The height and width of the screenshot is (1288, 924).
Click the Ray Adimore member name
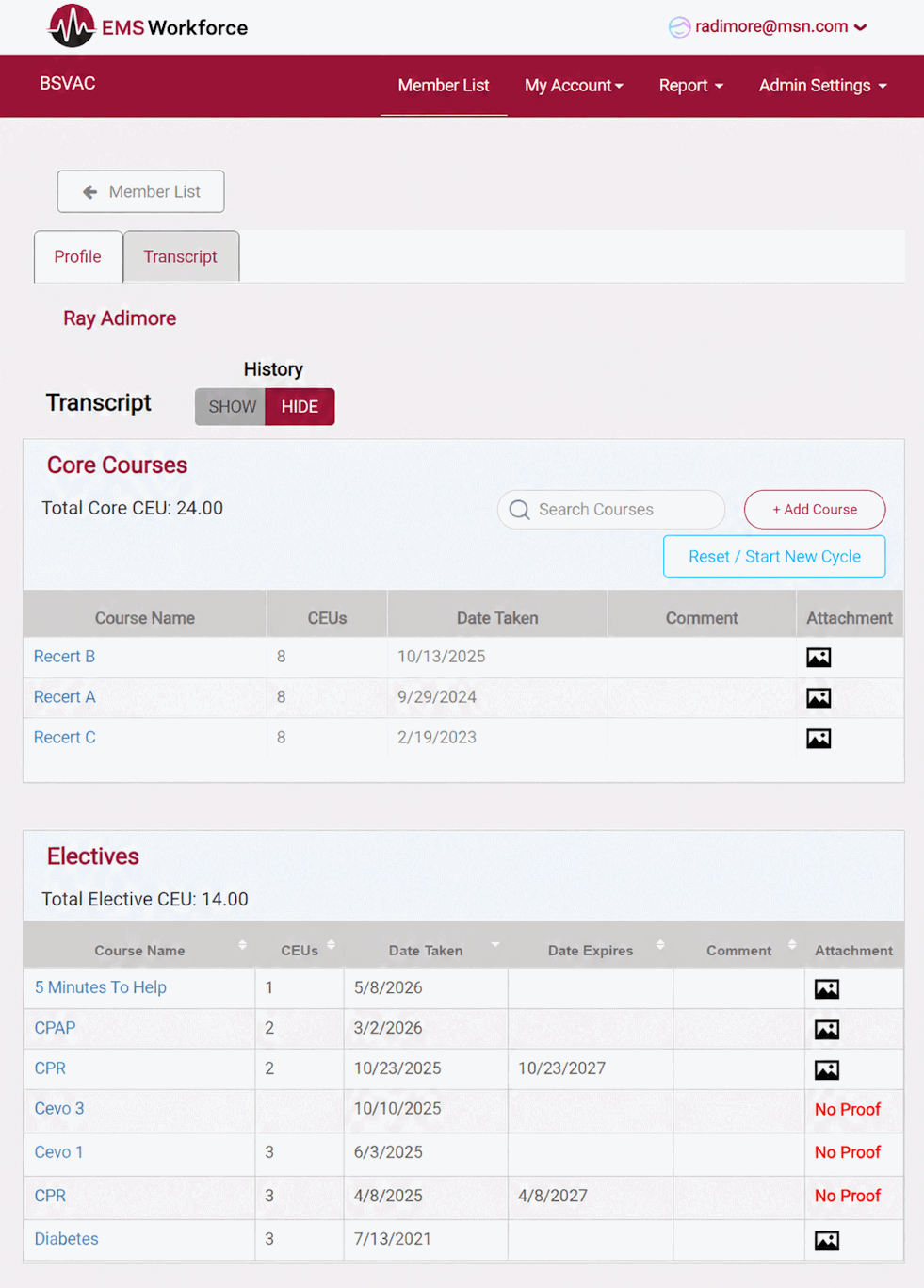tap(120, 318)
